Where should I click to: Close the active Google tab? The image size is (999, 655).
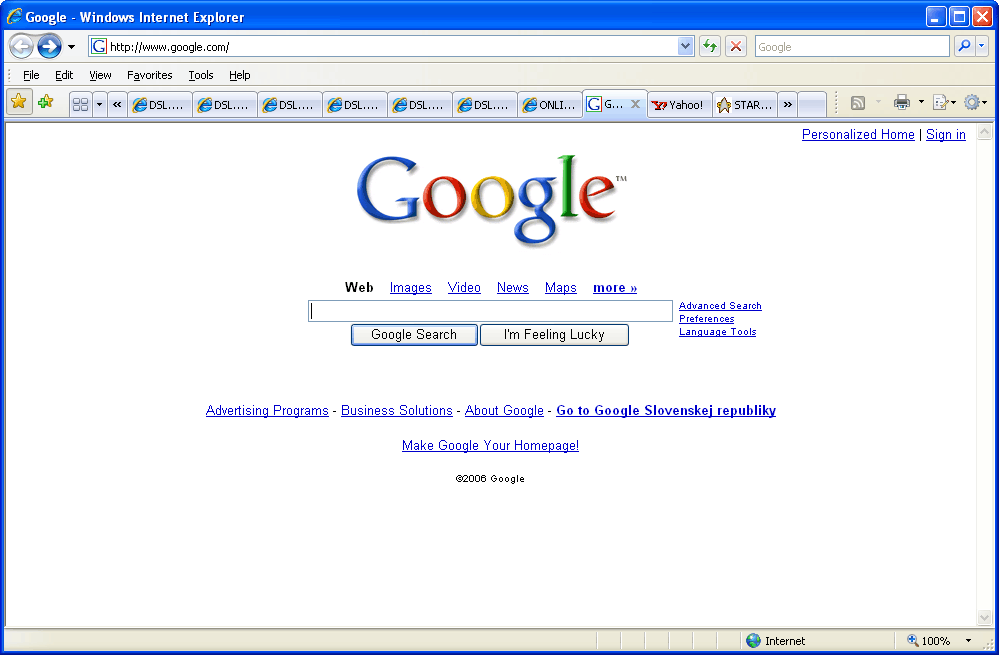click(x=635, y=104)
